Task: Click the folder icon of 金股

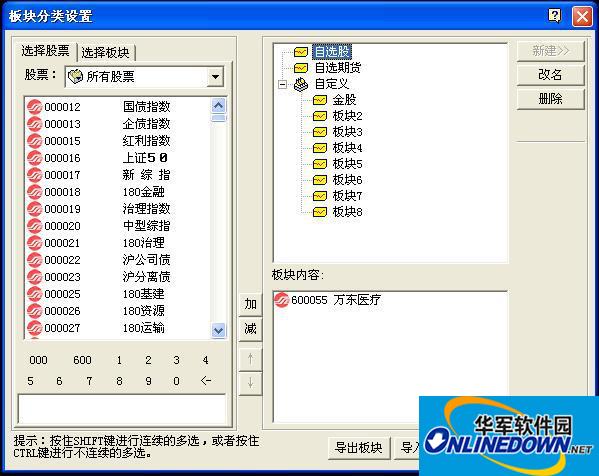Action: (x=320, y=100)
